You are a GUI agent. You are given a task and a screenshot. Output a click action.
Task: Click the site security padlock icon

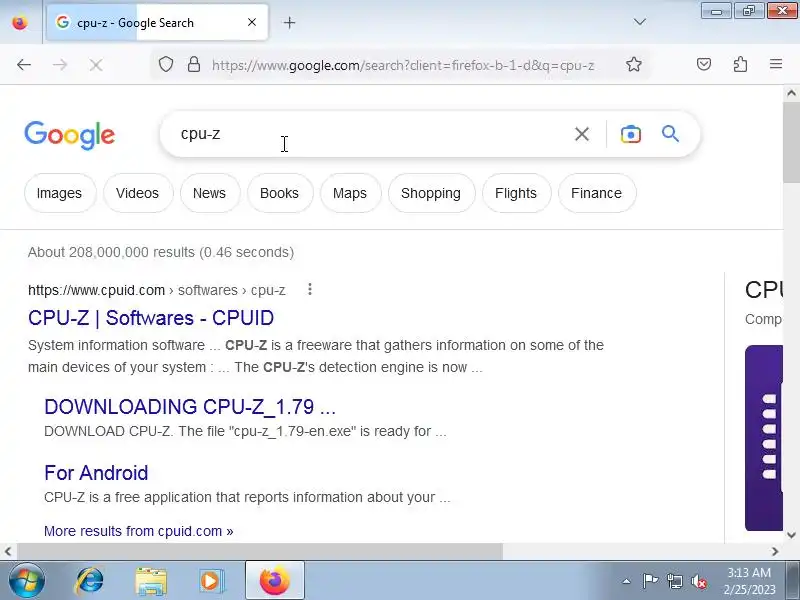(194, 65)
